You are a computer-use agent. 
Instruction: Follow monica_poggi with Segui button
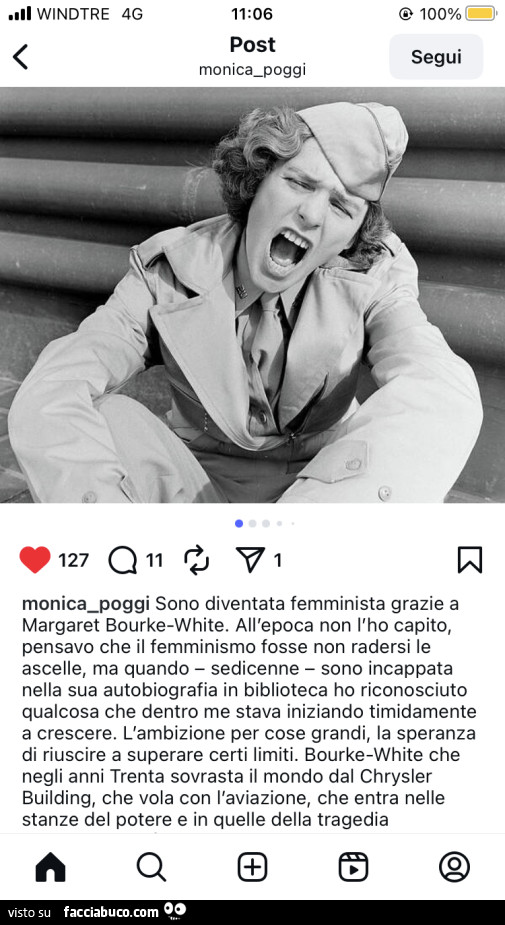[x=436, y=57]
